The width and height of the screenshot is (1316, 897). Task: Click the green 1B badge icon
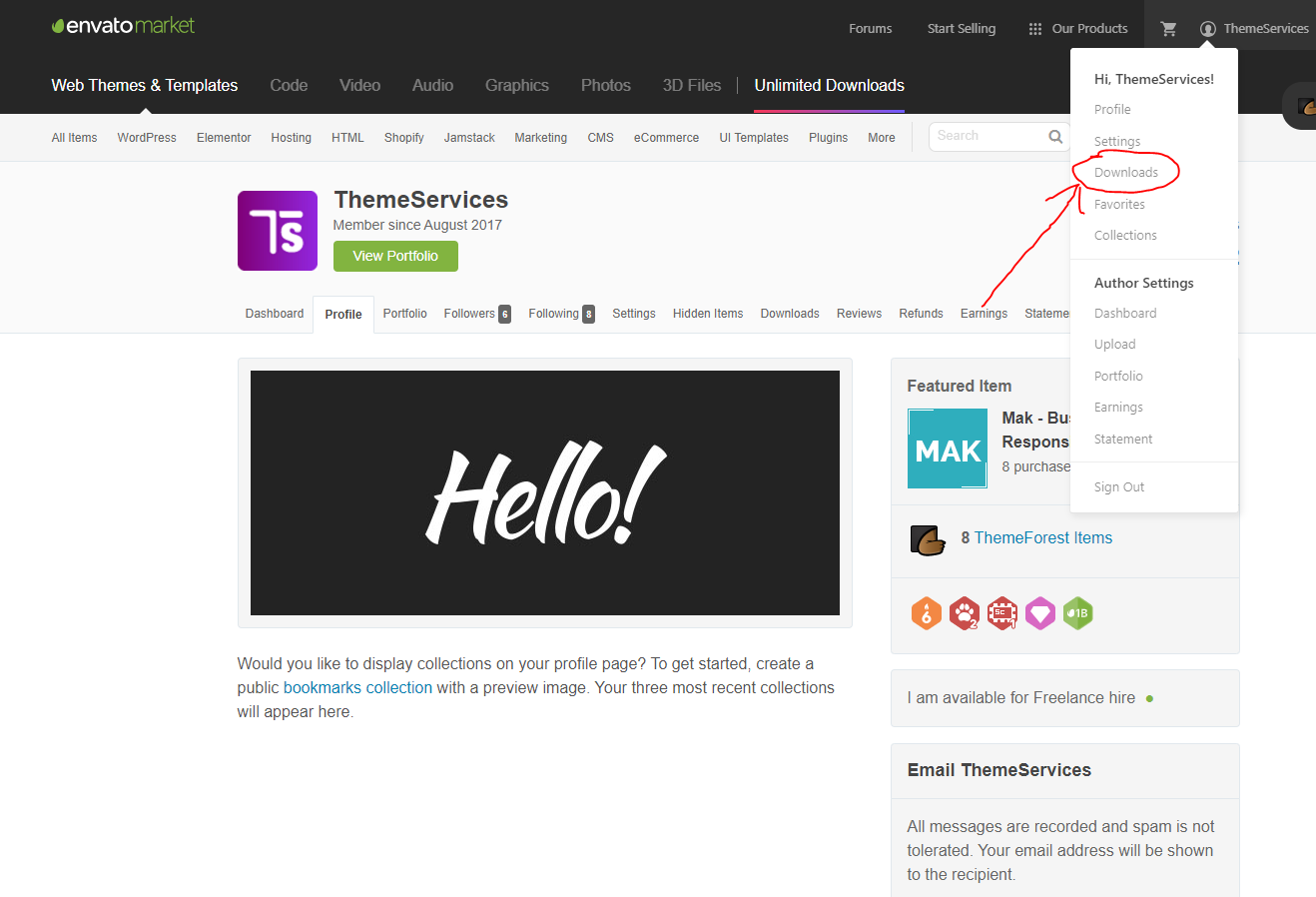(x=1078, y=613)
